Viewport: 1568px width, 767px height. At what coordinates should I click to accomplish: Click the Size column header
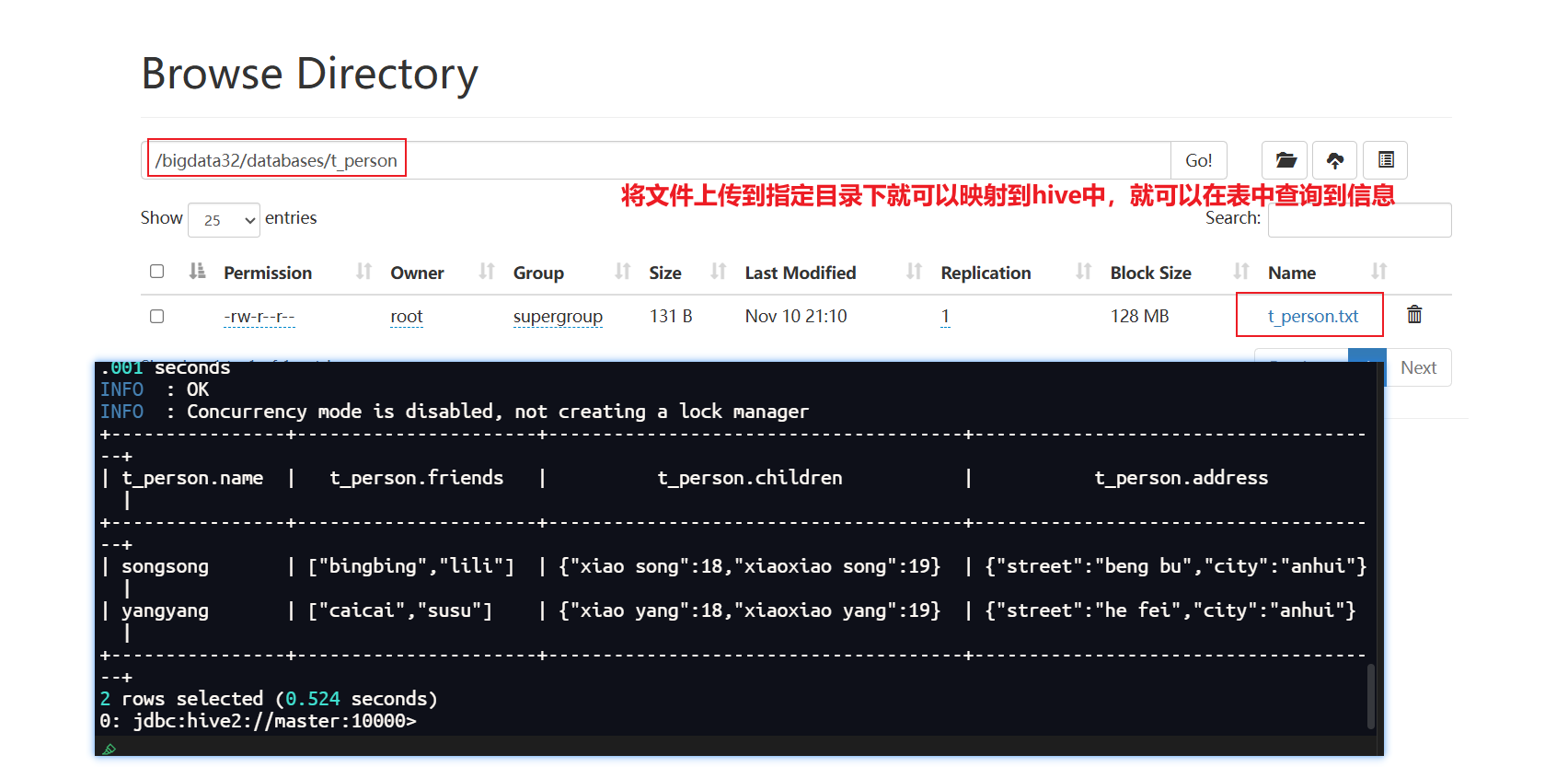coord(665,273)
